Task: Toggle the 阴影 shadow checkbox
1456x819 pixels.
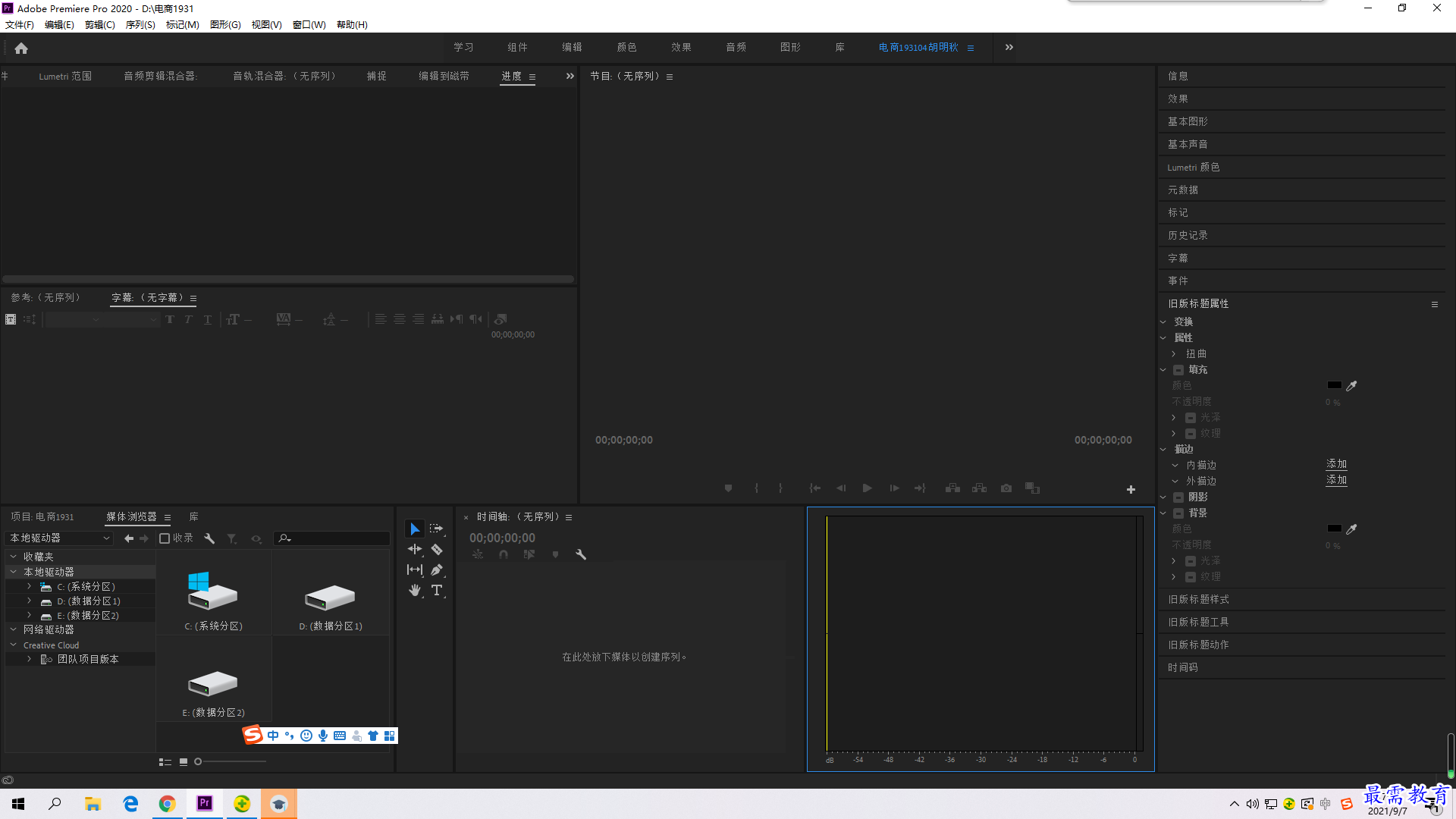Action: click(1178, 497)
